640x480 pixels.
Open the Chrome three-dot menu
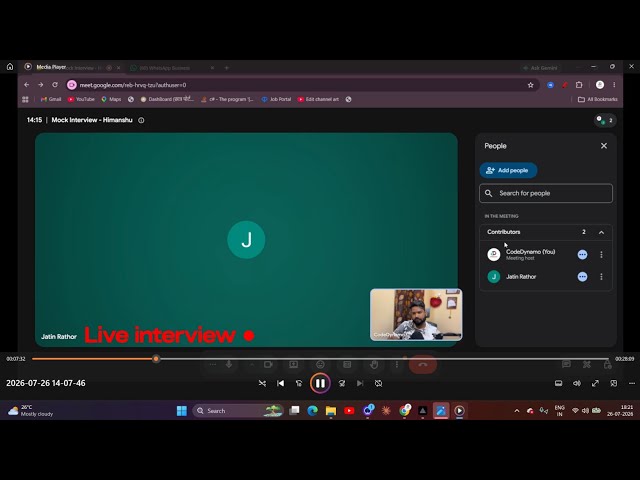(614, 85)
